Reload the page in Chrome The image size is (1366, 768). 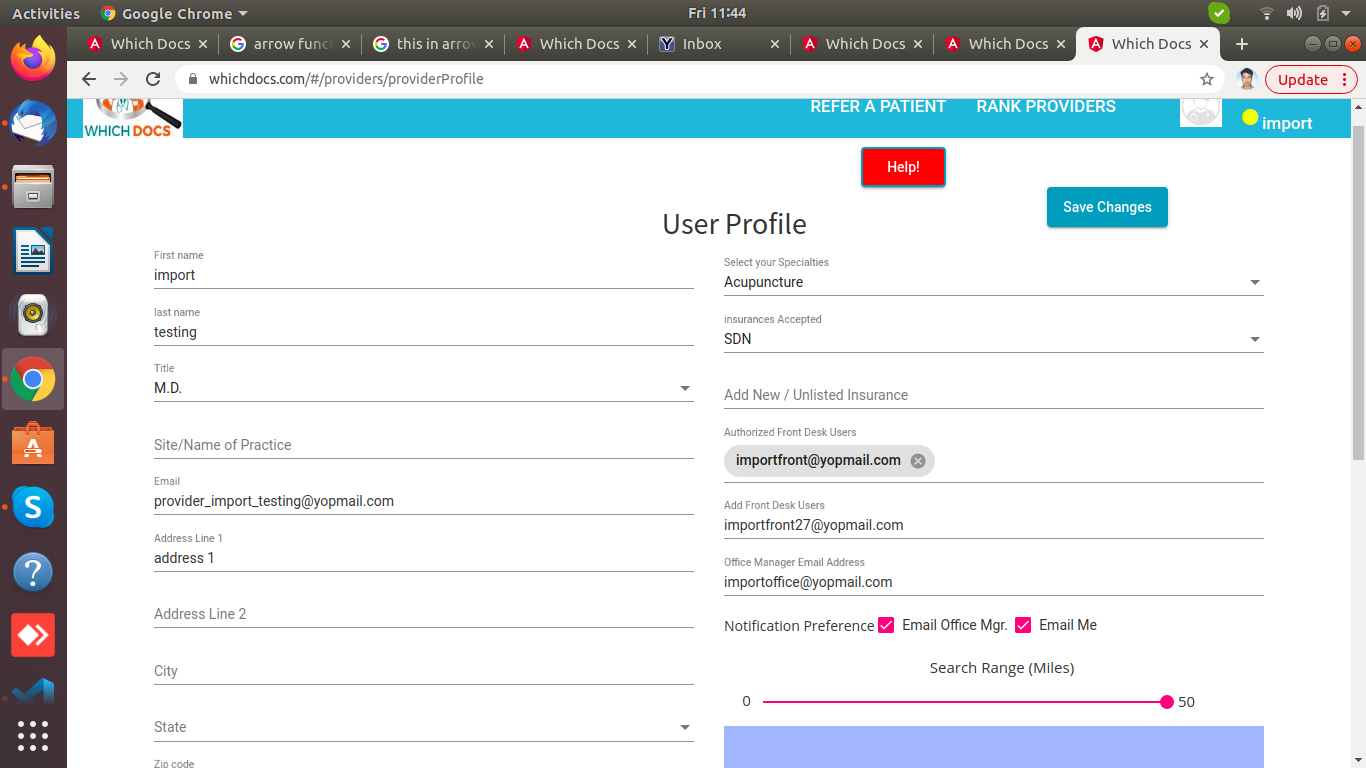pyautogui.click(x=153, y=79)
